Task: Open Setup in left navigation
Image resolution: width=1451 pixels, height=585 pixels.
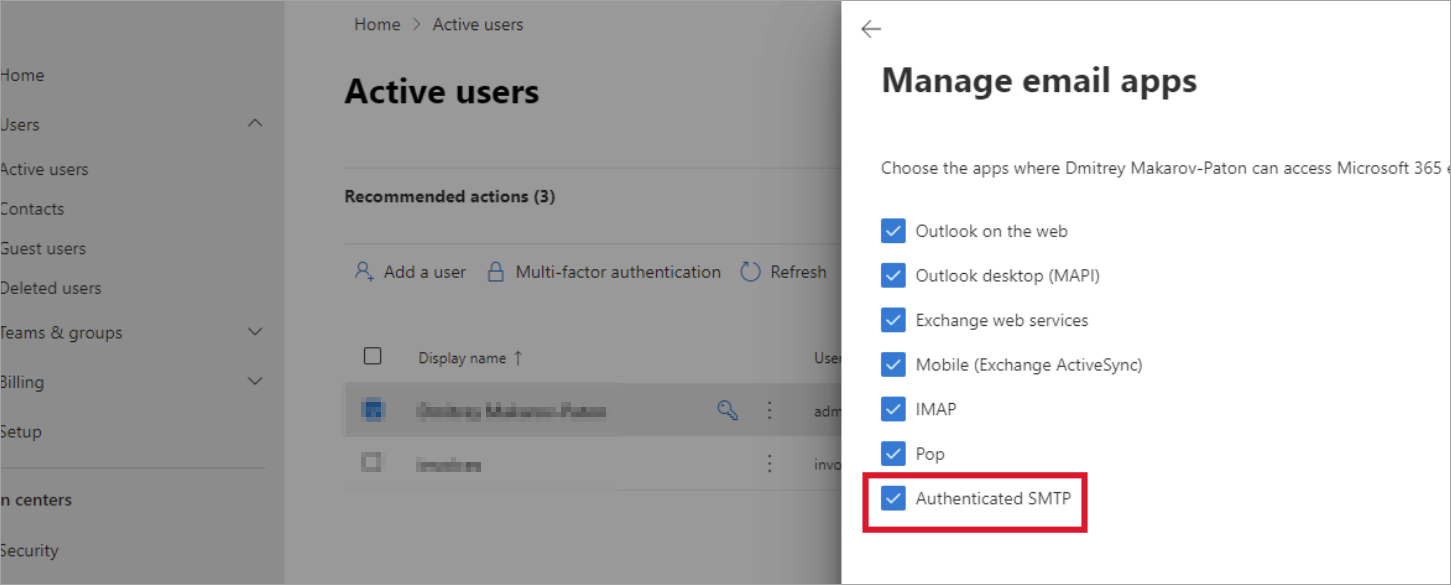Action: point(21,432)
